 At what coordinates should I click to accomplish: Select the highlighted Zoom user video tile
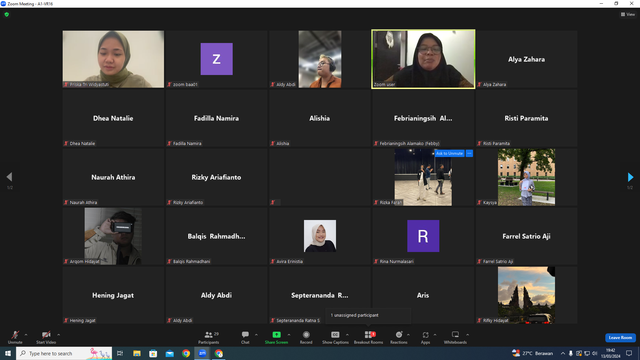(x=423, y=59)
